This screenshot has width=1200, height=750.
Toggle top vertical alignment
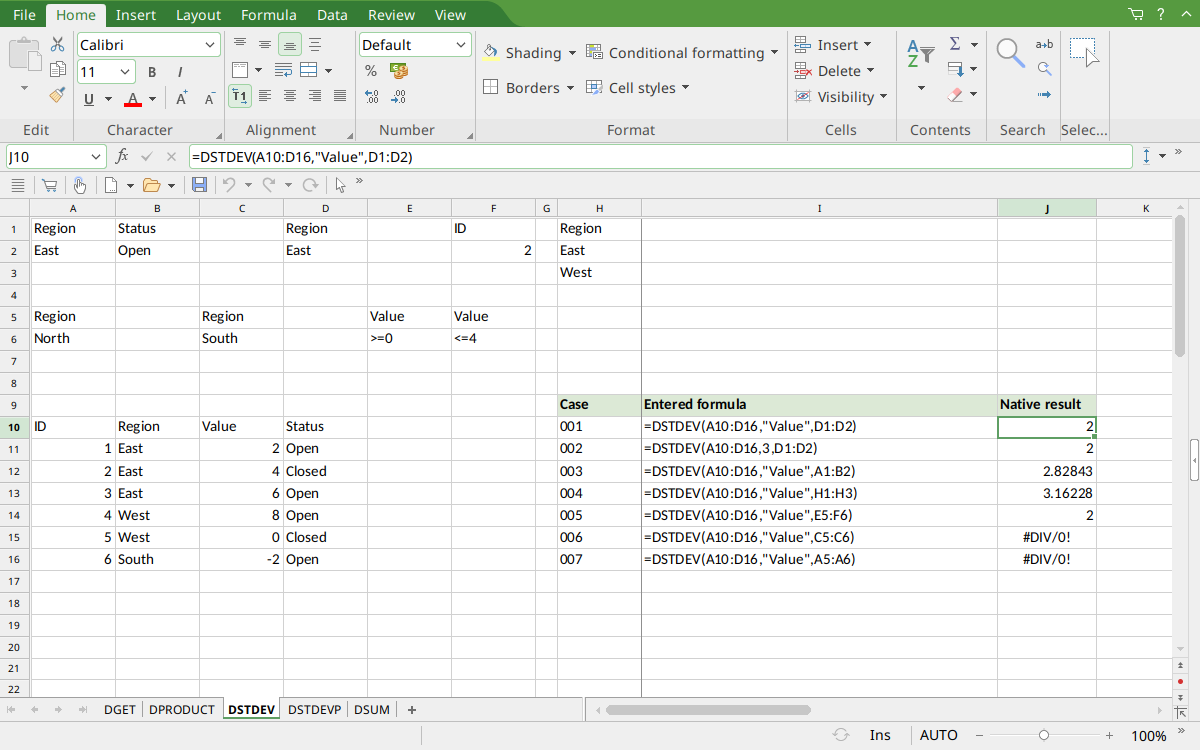click(x=240, y=44)
